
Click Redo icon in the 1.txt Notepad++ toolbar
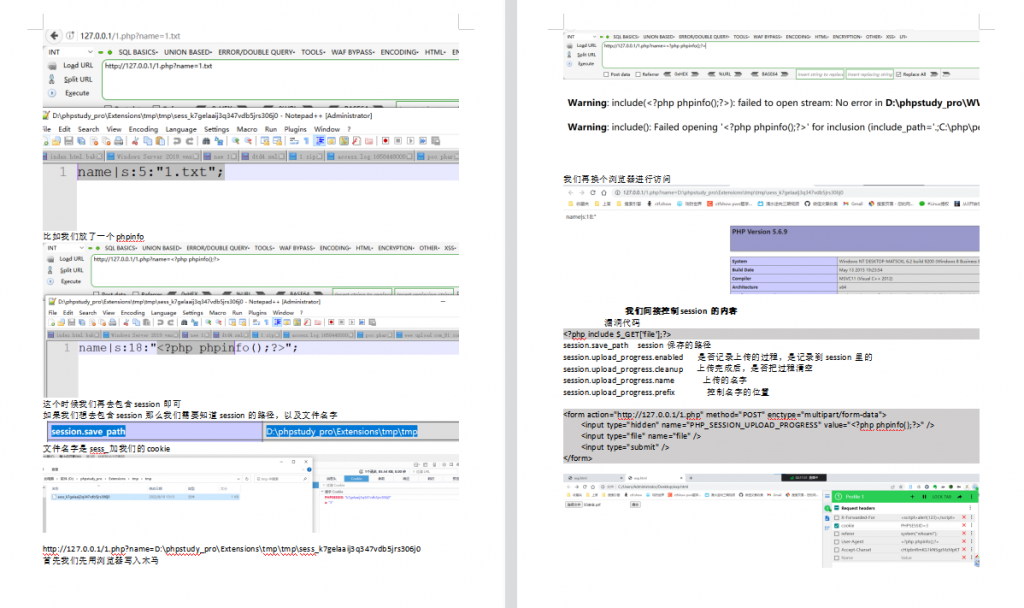189,141
